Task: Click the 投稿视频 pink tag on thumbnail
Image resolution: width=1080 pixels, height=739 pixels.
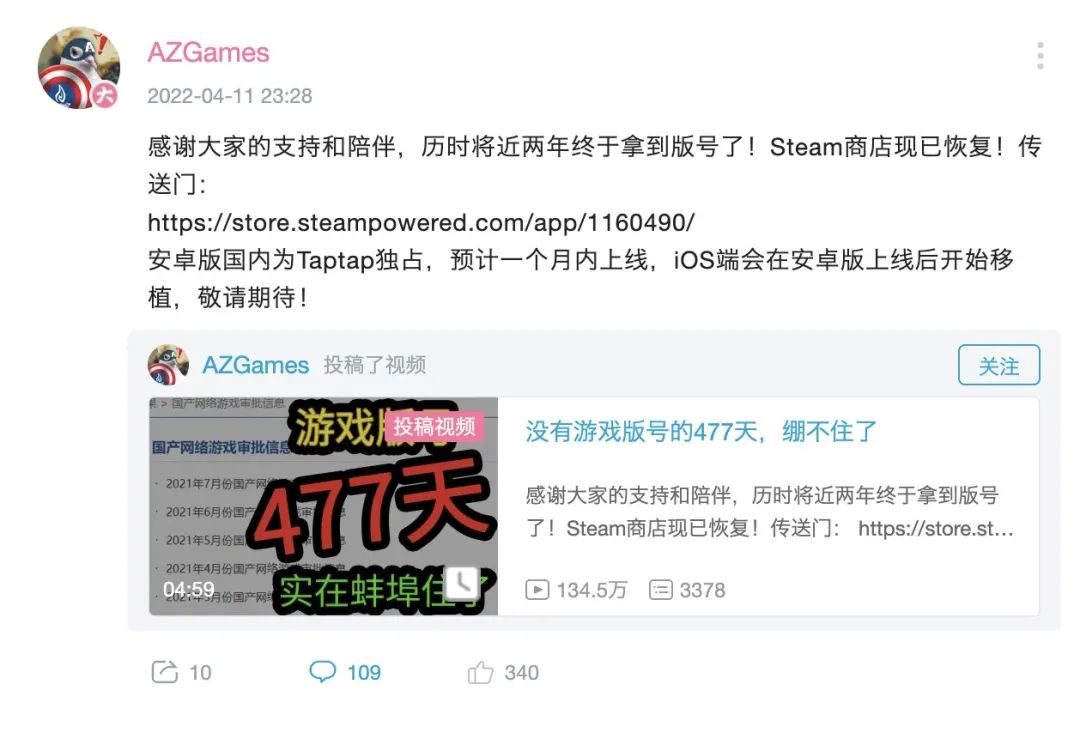Action: point(434,426)
